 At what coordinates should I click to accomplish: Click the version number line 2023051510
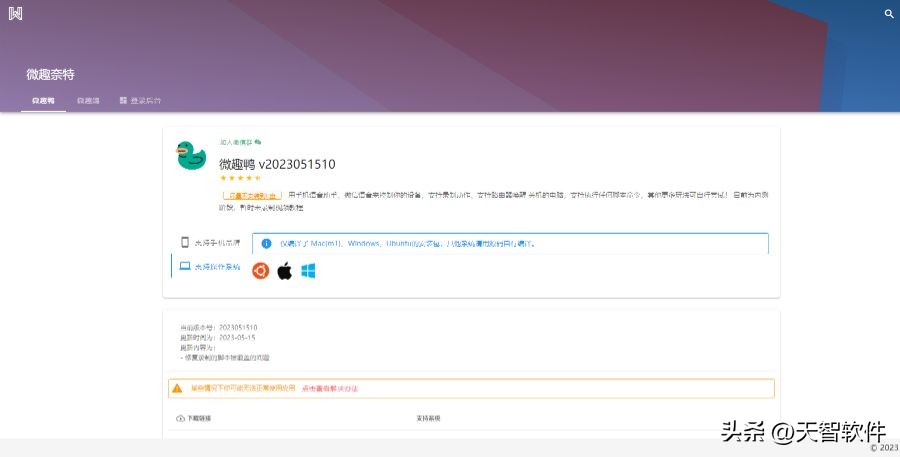(x=219, y=328)
